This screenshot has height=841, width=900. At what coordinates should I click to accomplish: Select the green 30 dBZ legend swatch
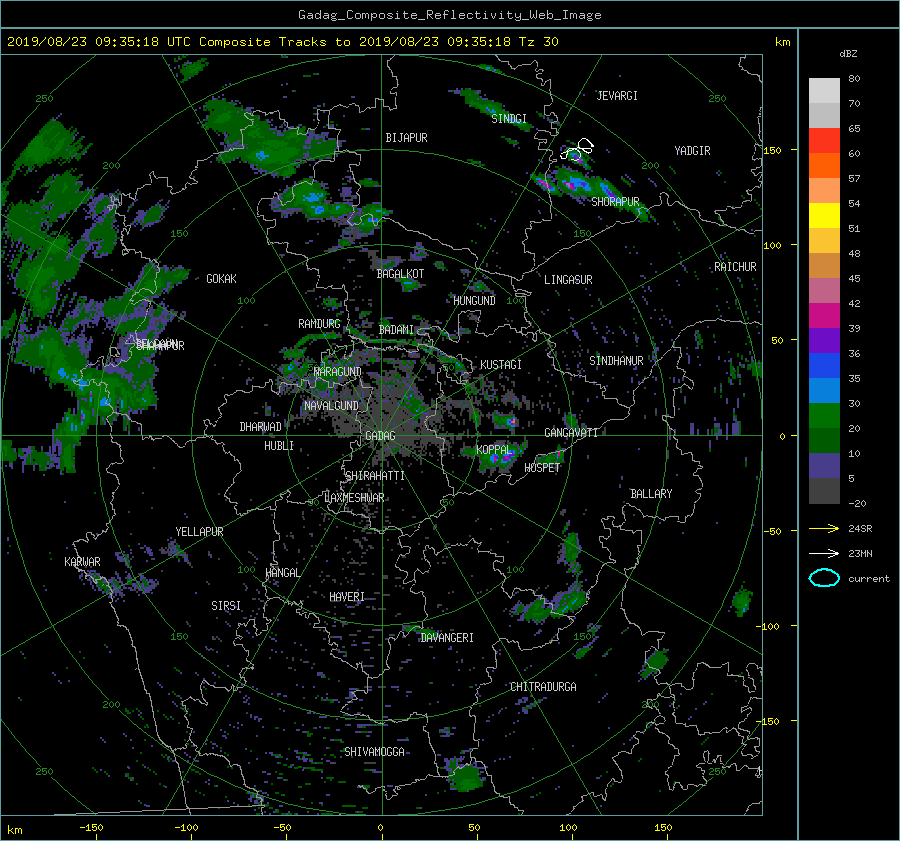point(824,416)
